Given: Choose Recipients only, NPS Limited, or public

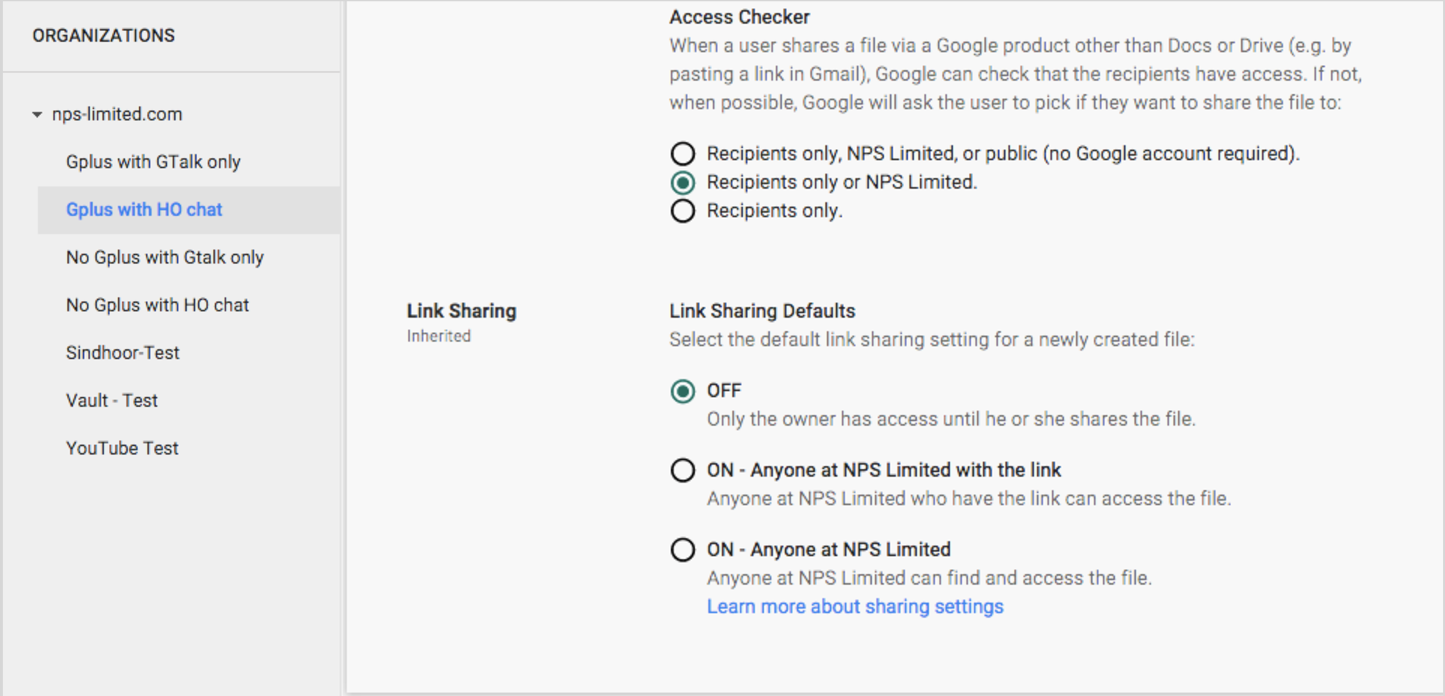Looking at the screenshot, I should (x=683, y=154).
